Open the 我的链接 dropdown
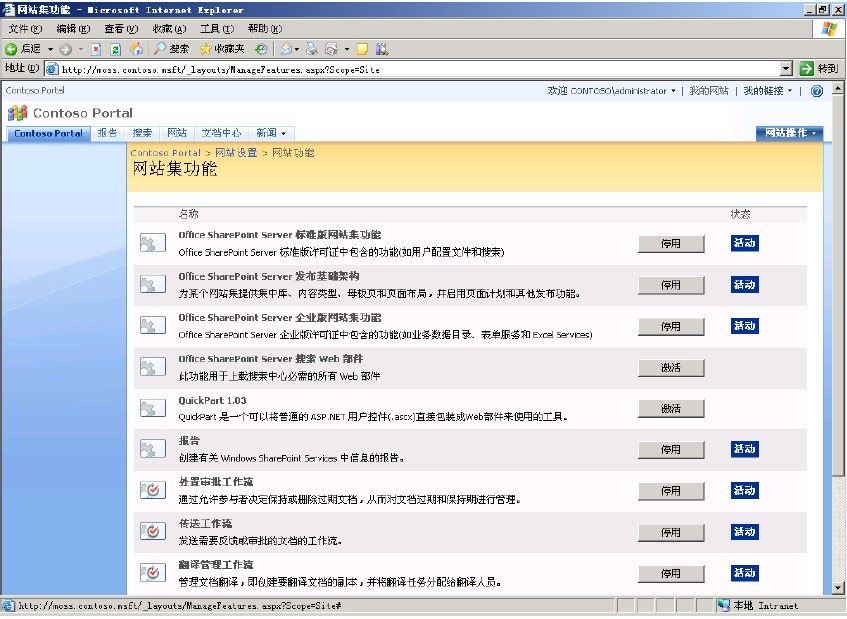This screenshot has width=847, height=619. [768, 91]
